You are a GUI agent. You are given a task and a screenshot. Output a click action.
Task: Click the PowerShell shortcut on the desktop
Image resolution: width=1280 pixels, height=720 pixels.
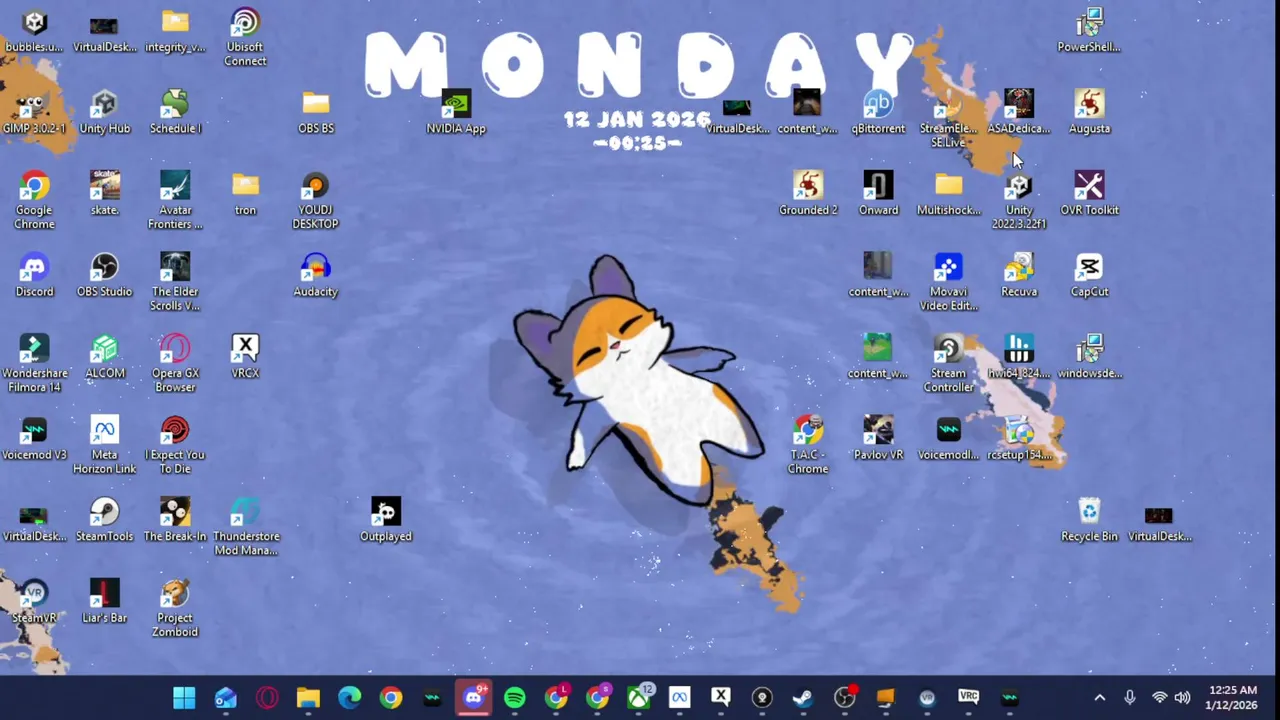[1089, 30]
